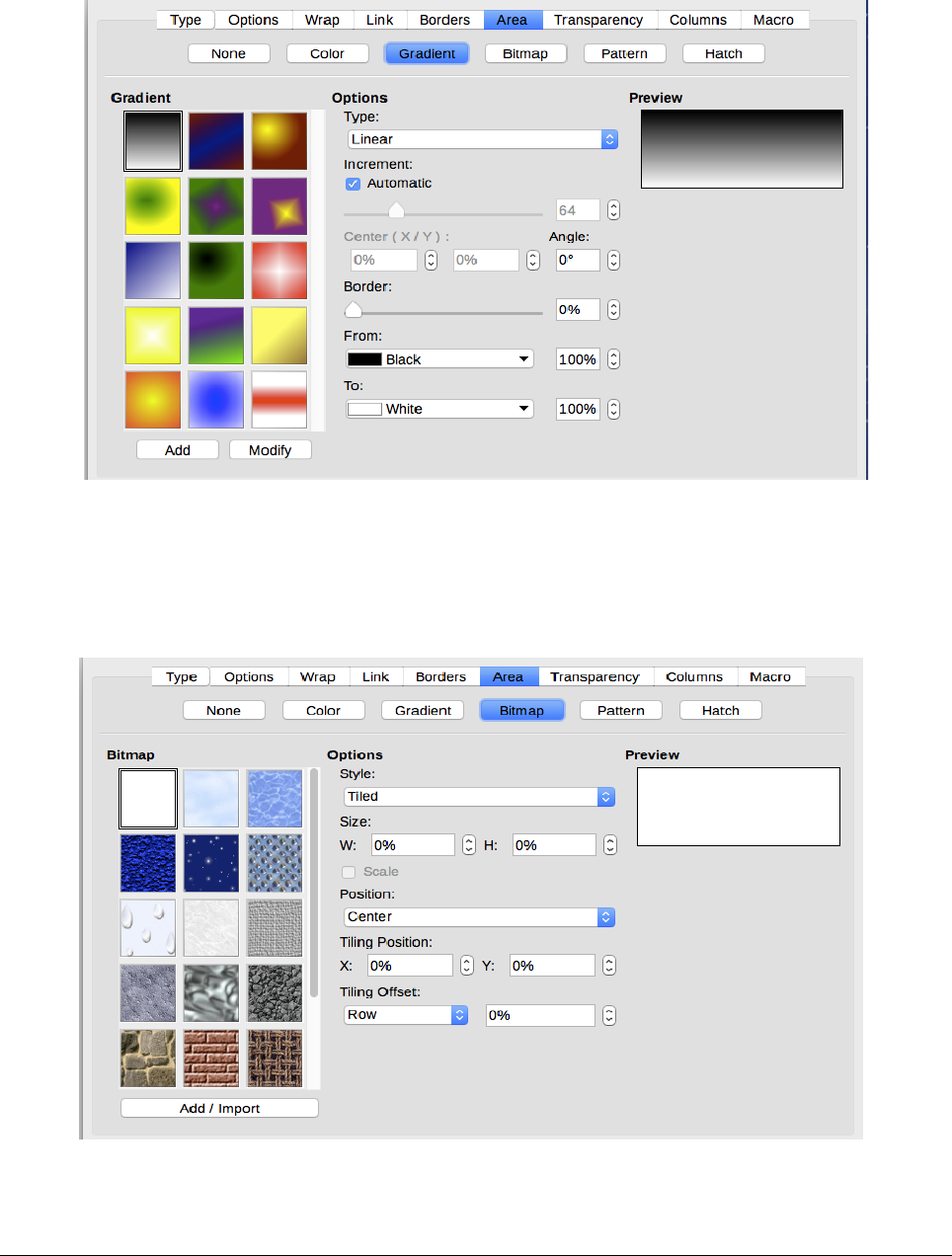Click the bitmap Width input field
The image size is (952, 1256).
tap(413, 845)
